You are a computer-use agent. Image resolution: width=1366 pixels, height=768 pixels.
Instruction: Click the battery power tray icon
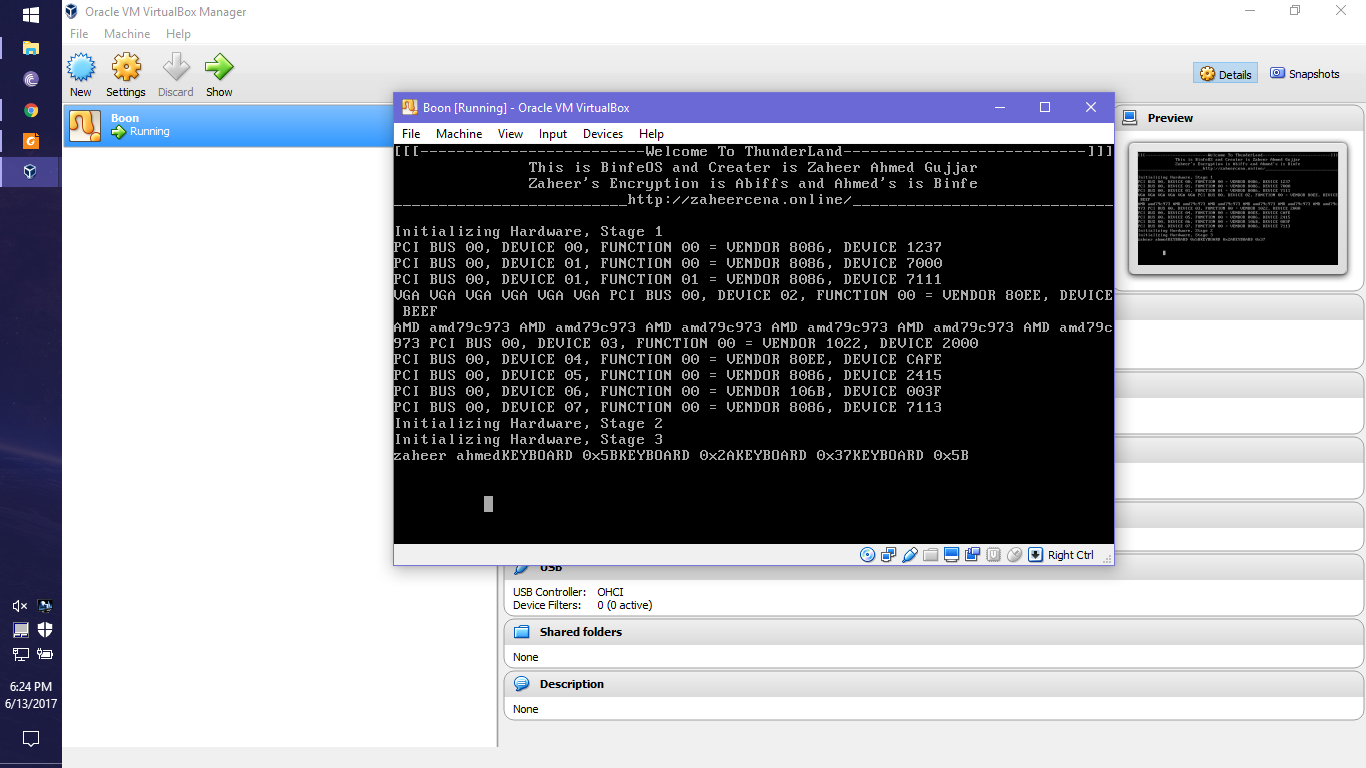pos(45,654)
